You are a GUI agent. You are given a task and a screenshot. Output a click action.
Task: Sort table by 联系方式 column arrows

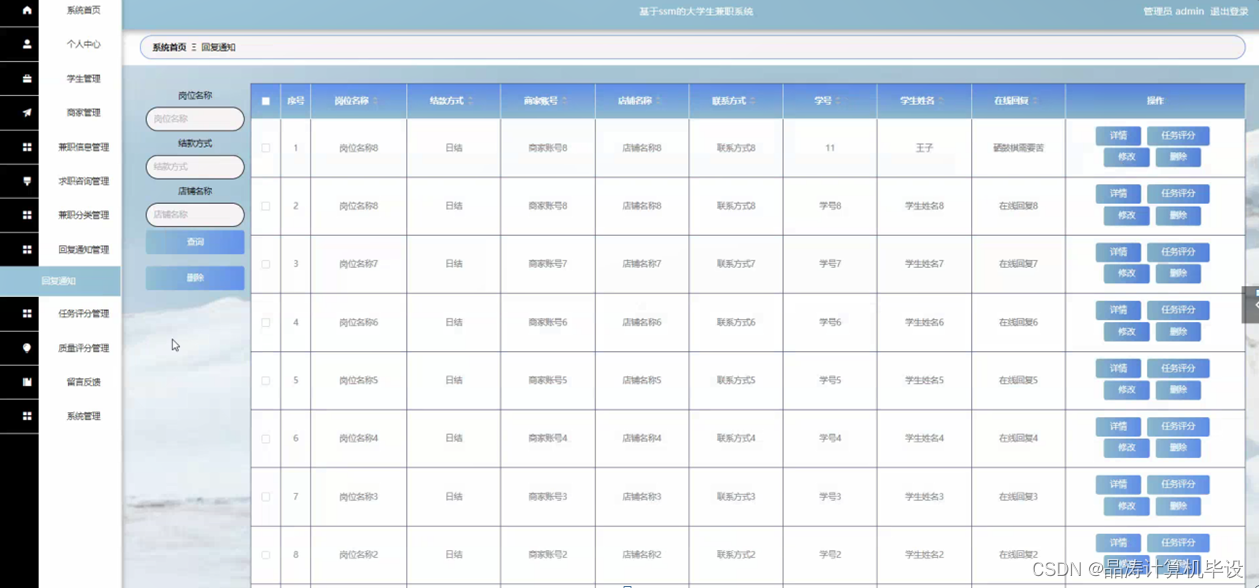coord(753,101)
